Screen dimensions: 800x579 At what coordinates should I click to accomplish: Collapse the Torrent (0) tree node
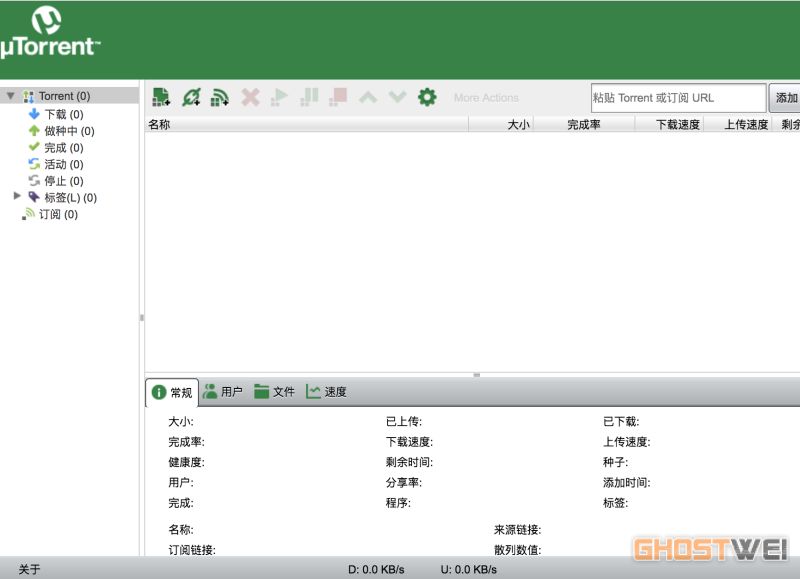click(11, 96)
